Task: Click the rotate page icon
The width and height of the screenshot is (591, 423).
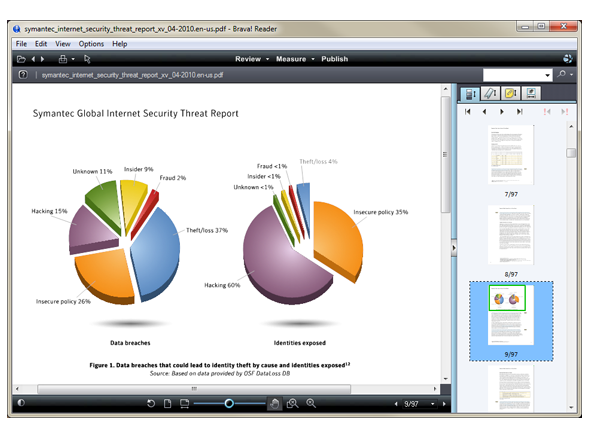Action: [151, 403]
